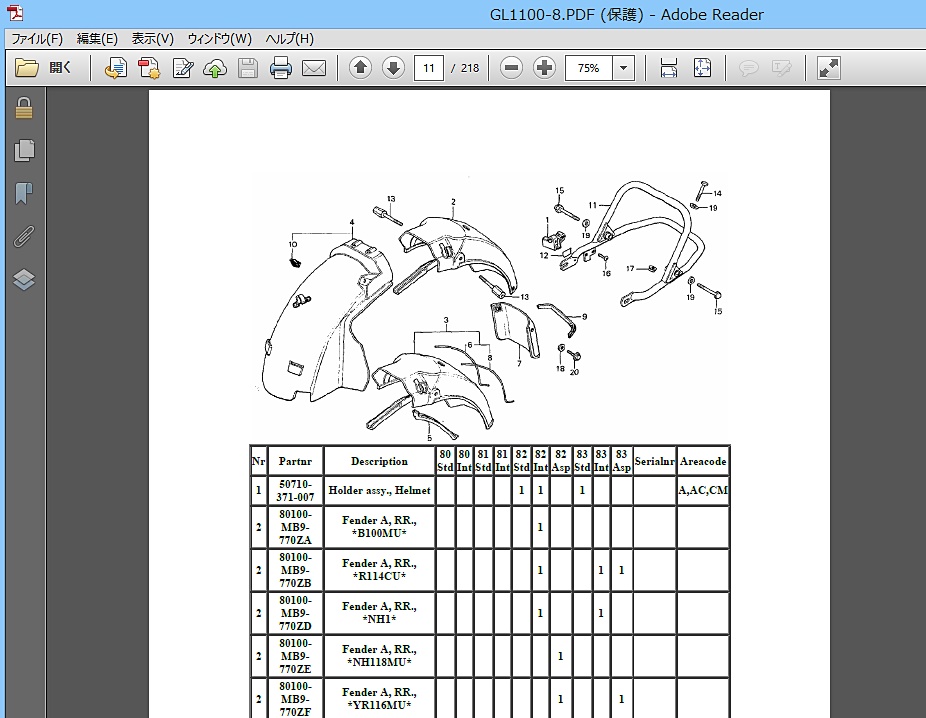Click the Open file folder icon
The width and height of the screenshot is (926, 718).
27,68
